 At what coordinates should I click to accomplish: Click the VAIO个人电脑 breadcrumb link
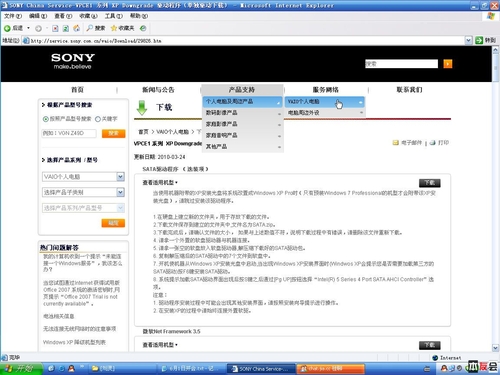(x=173, y=132)
